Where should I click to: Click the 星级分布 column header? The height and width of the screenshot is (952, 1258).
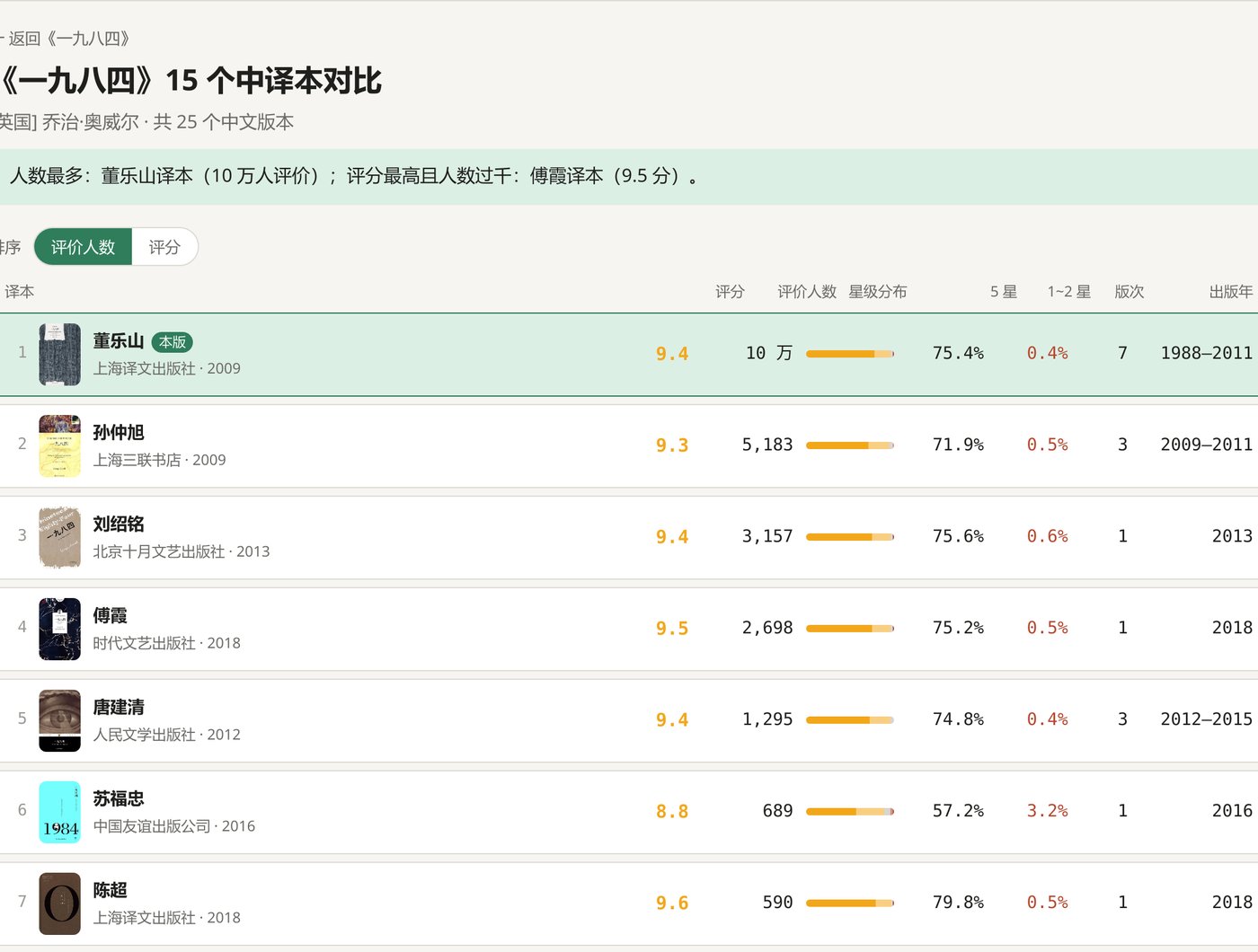[878, 292]
